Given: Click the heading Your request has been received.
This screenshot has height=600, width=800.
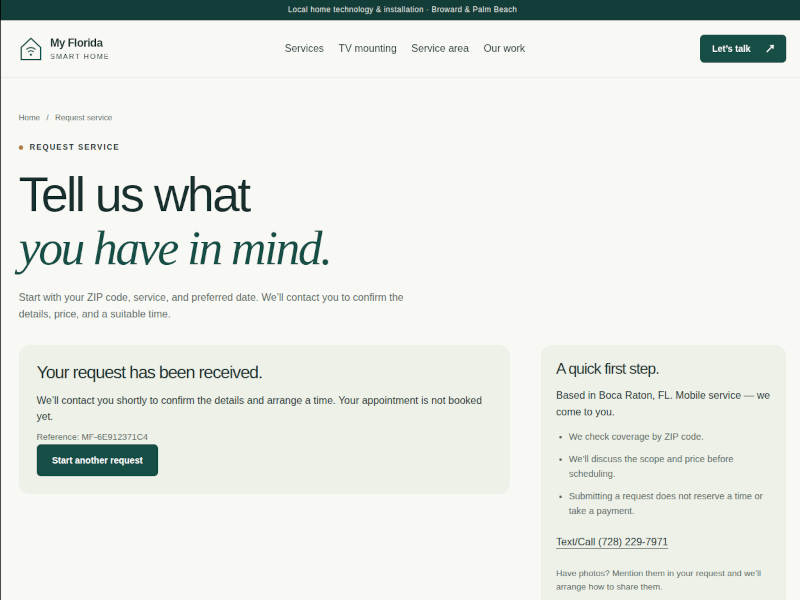Looking at the screenshot, I should tap(149, 372).
